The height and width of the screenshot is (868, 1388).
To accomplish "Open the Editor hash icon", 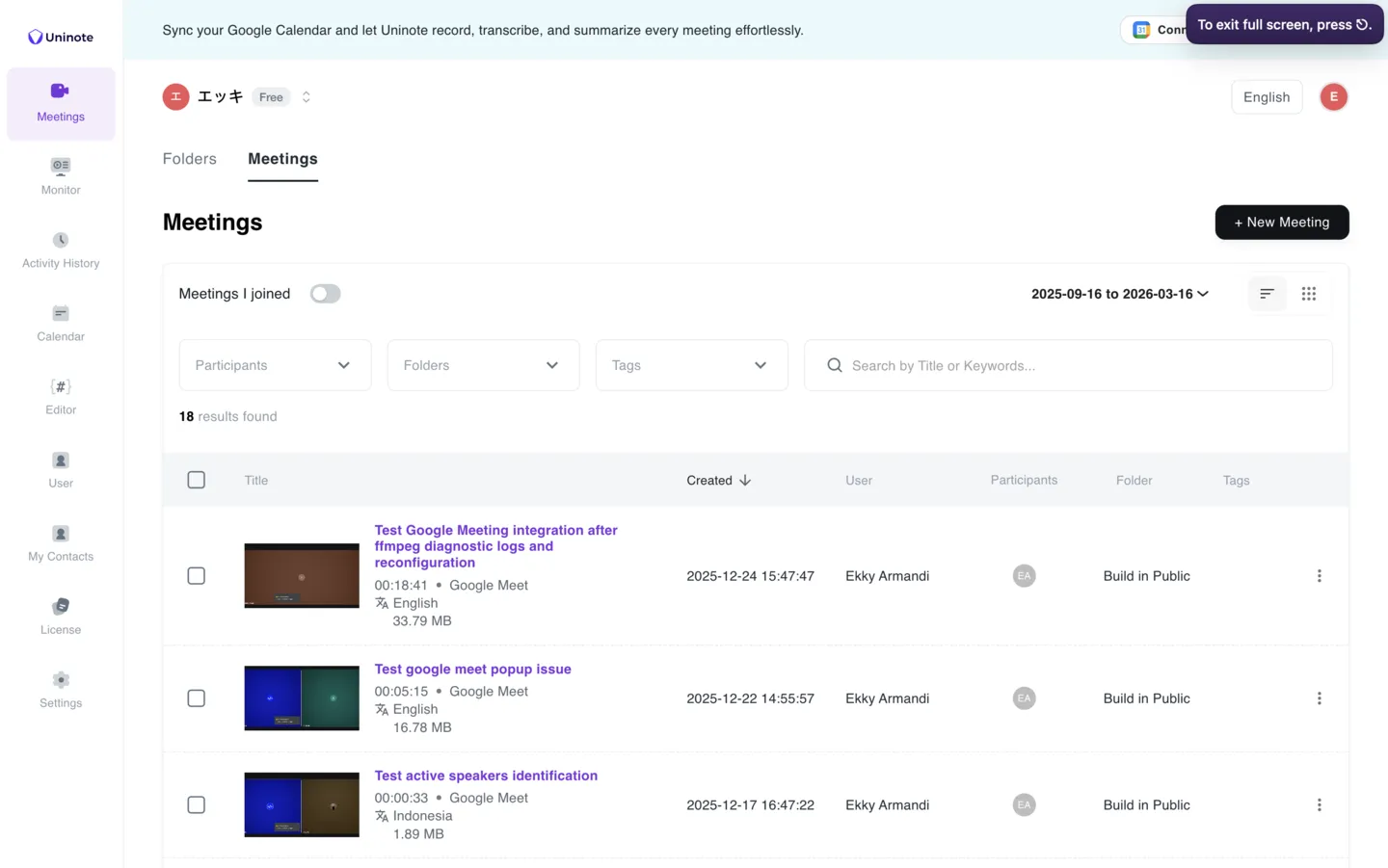I will pyautogui.click(x=61, y=387).
